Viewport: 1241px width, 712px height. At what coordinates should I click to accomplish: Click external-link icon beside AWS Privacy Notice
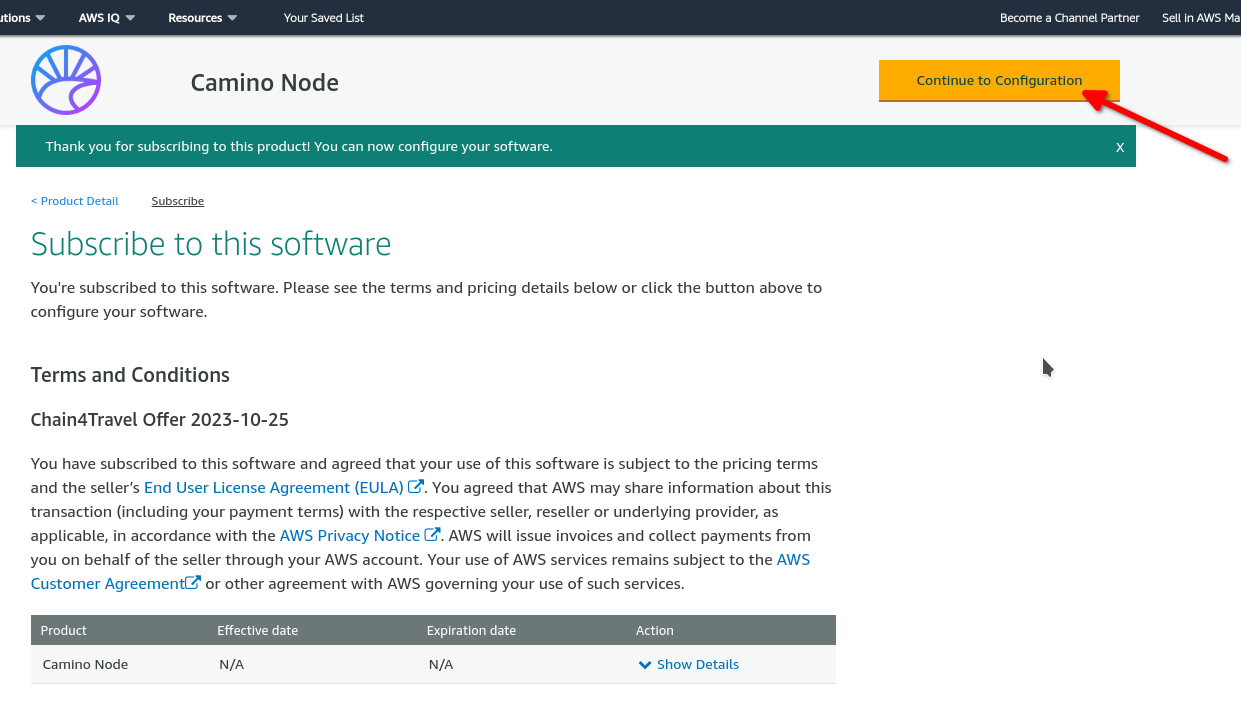click(x=432, y=535)
